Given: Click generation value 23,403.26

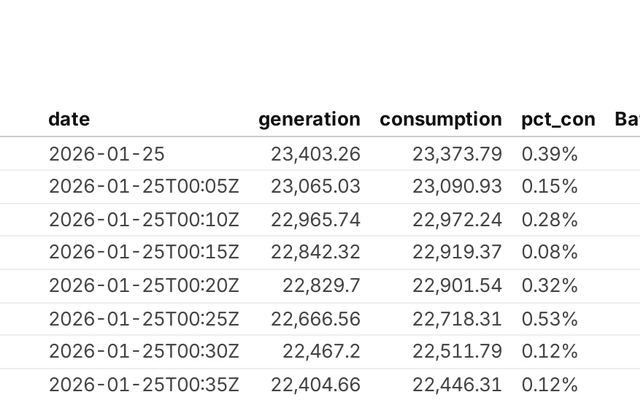Looking at the screenshot, I should tap(315, 154).
